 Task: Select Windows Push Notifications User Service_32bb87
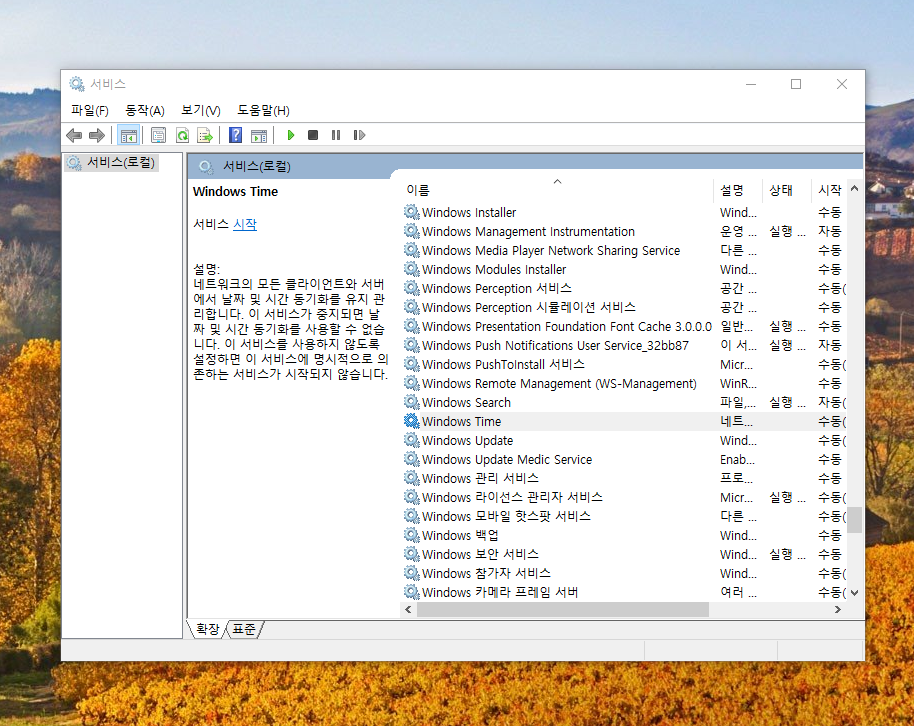[624, 345]
